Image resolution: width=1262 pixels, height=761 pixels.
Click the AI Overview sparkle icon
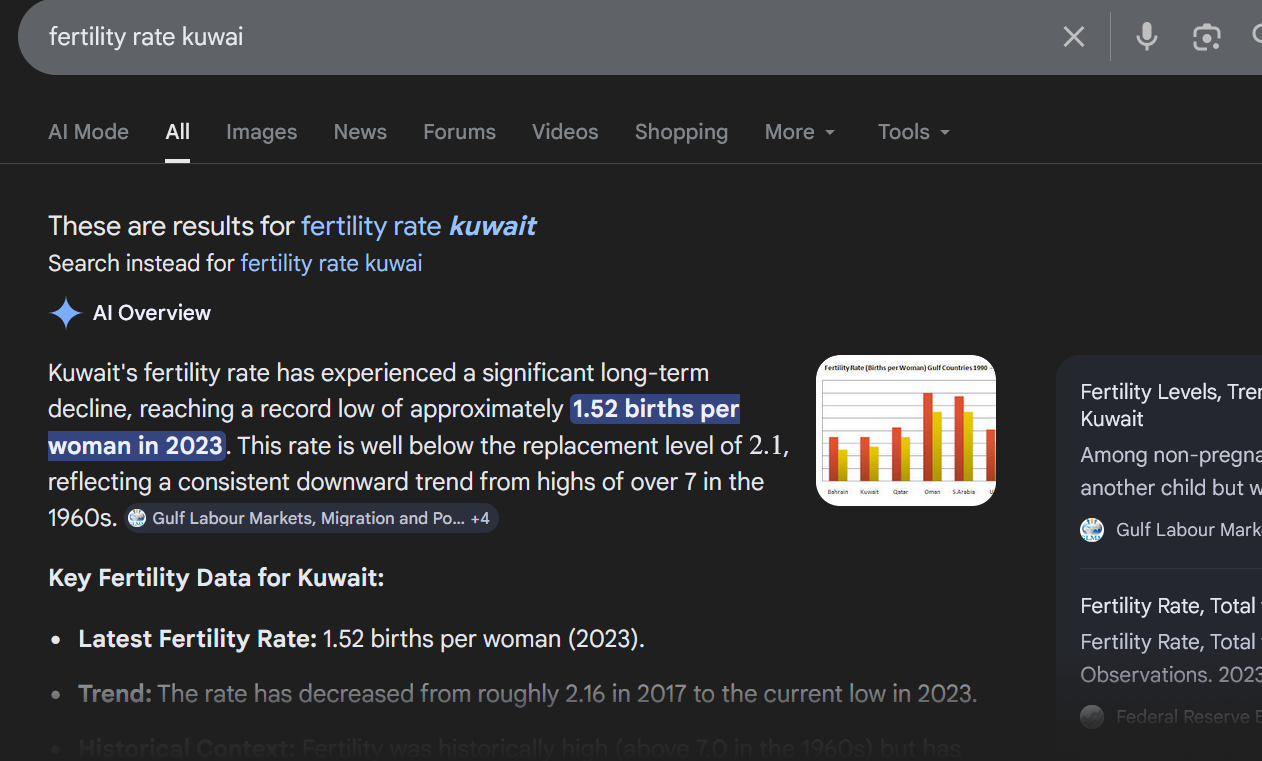(66, 313)
